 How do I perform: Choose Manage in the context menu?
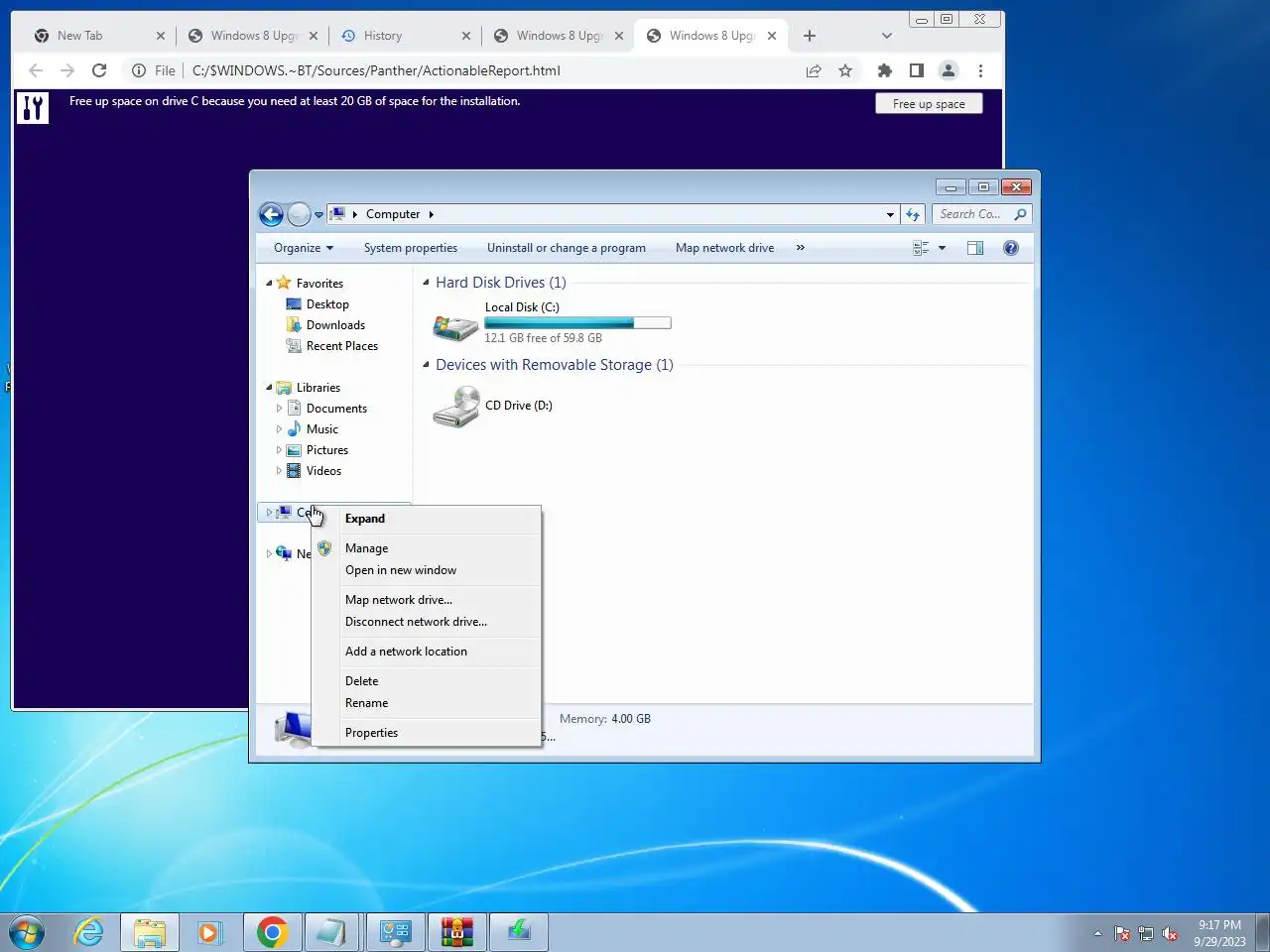tap(427, 548)
